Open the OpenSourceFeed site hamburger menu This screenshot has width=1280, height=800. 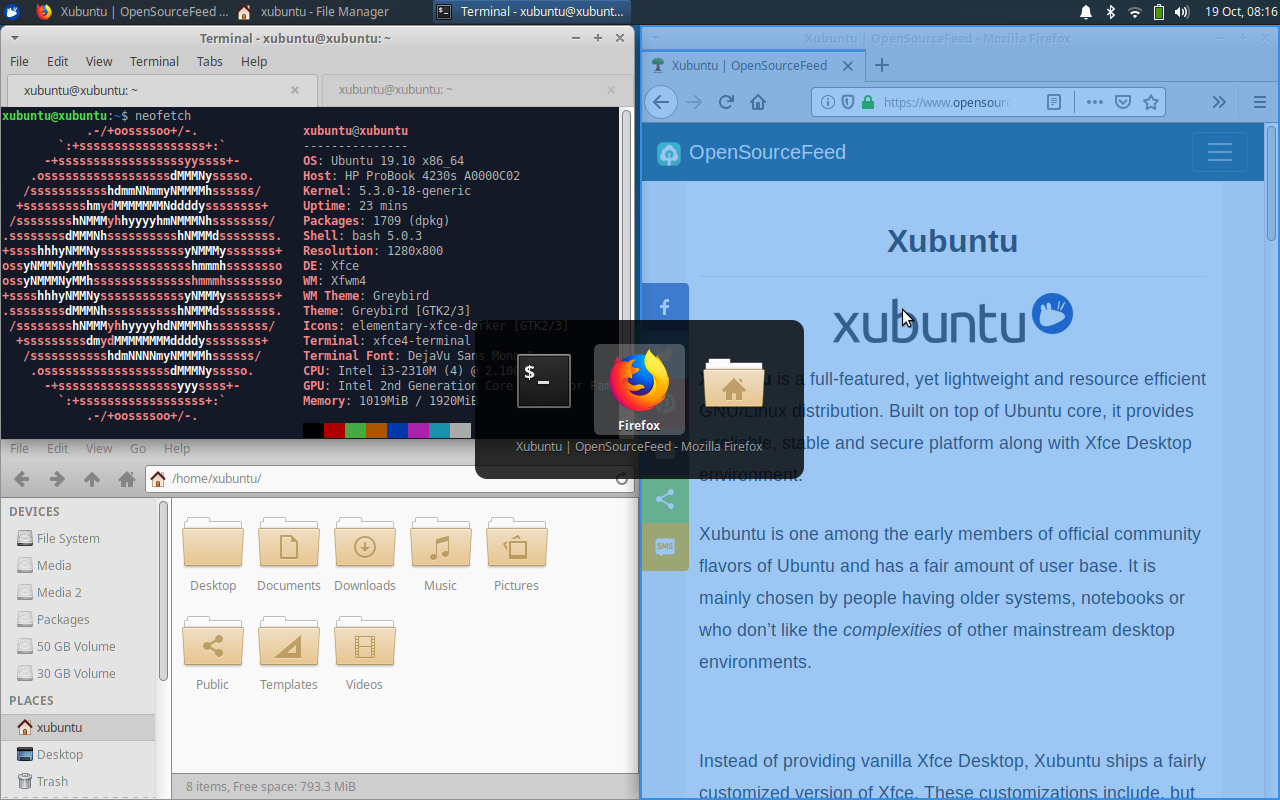tap(1219, 152)
